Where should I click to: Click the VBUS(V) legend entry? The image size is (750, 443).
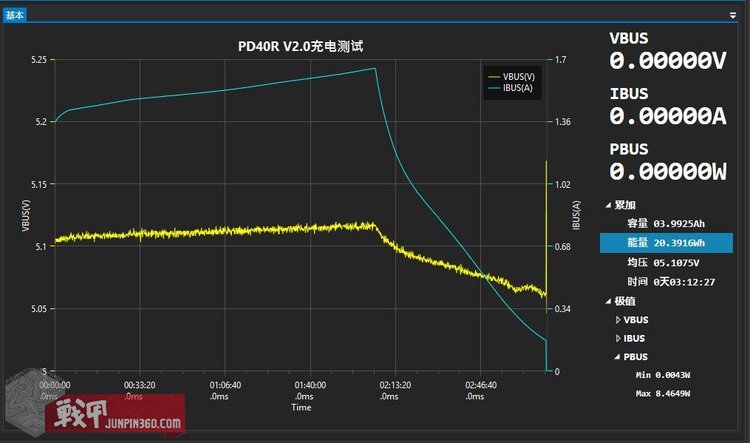coord(512,77)
